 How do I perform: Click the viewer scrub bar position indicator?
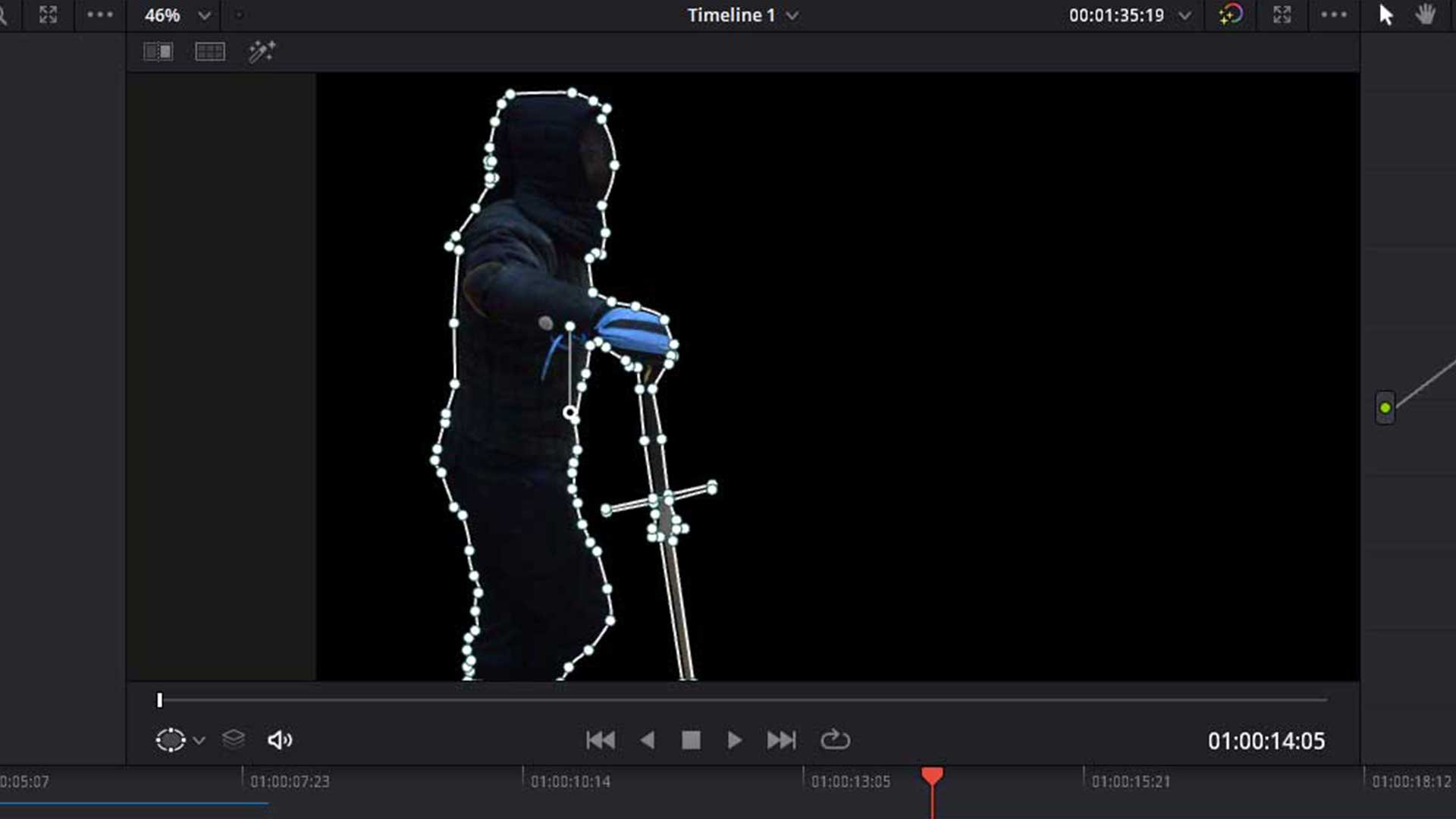pos(159,701)
